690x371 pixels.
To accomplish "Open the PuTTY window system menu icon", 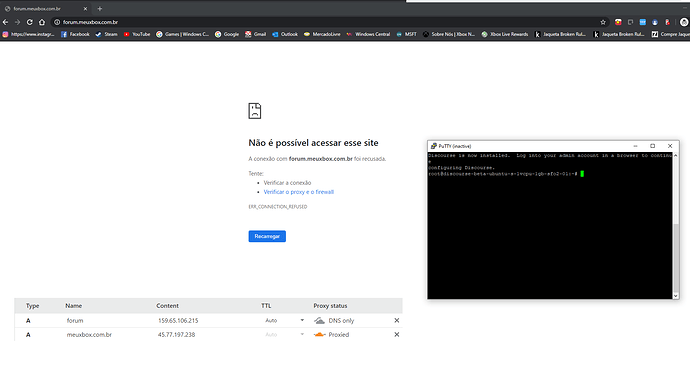I will [x=433, y=146].
